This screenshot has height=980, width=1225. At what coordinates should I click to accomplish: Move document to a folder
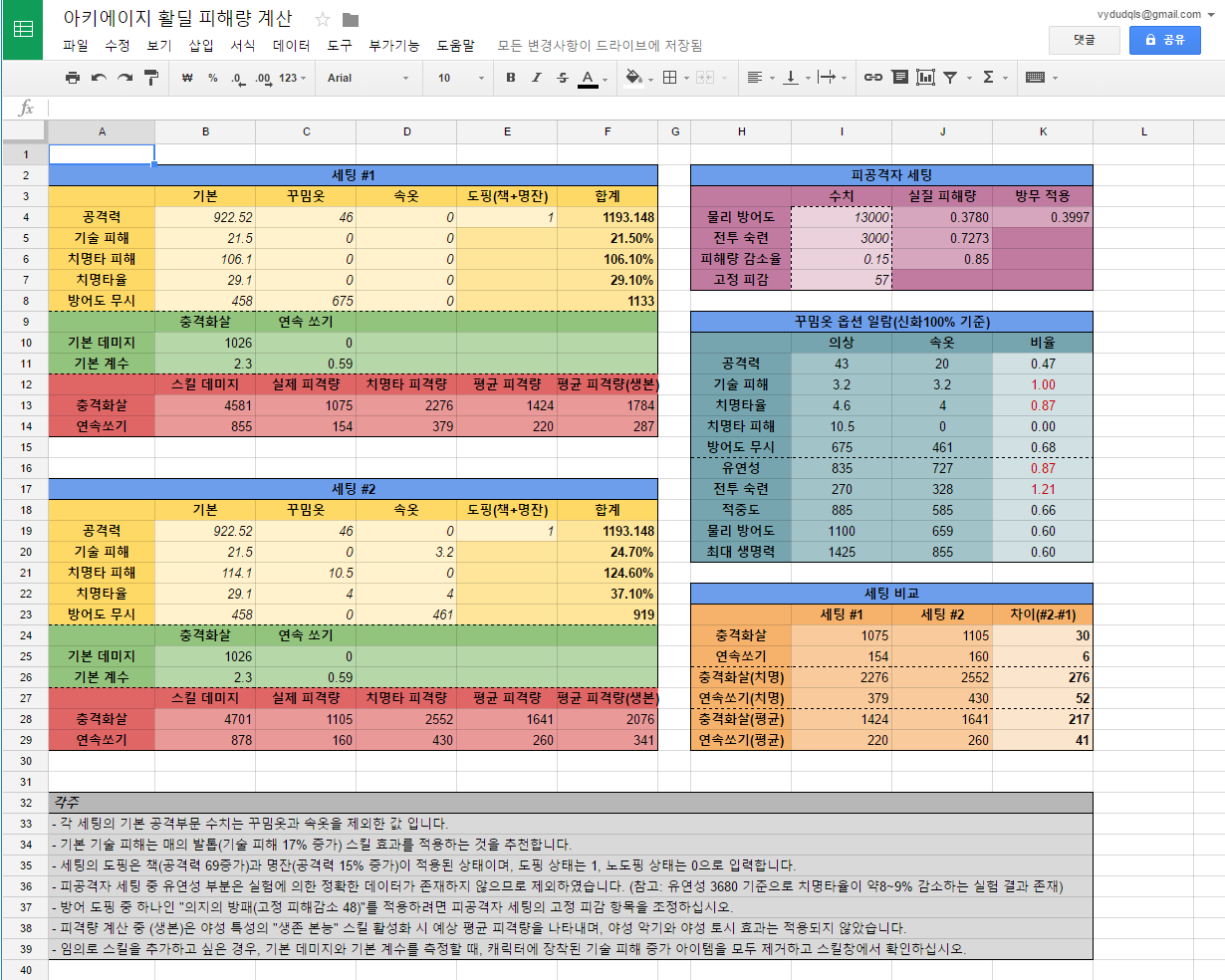[350, 19]
